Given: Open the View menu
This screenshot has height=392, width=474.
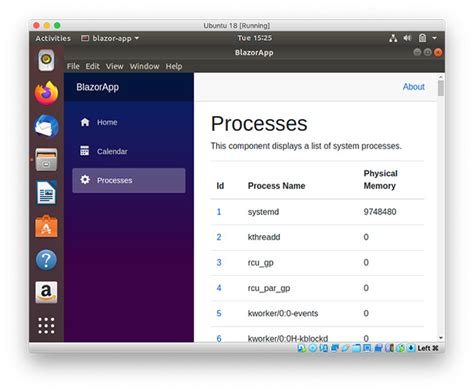Looking at the screenshot, I should click(x=115, y=66).
